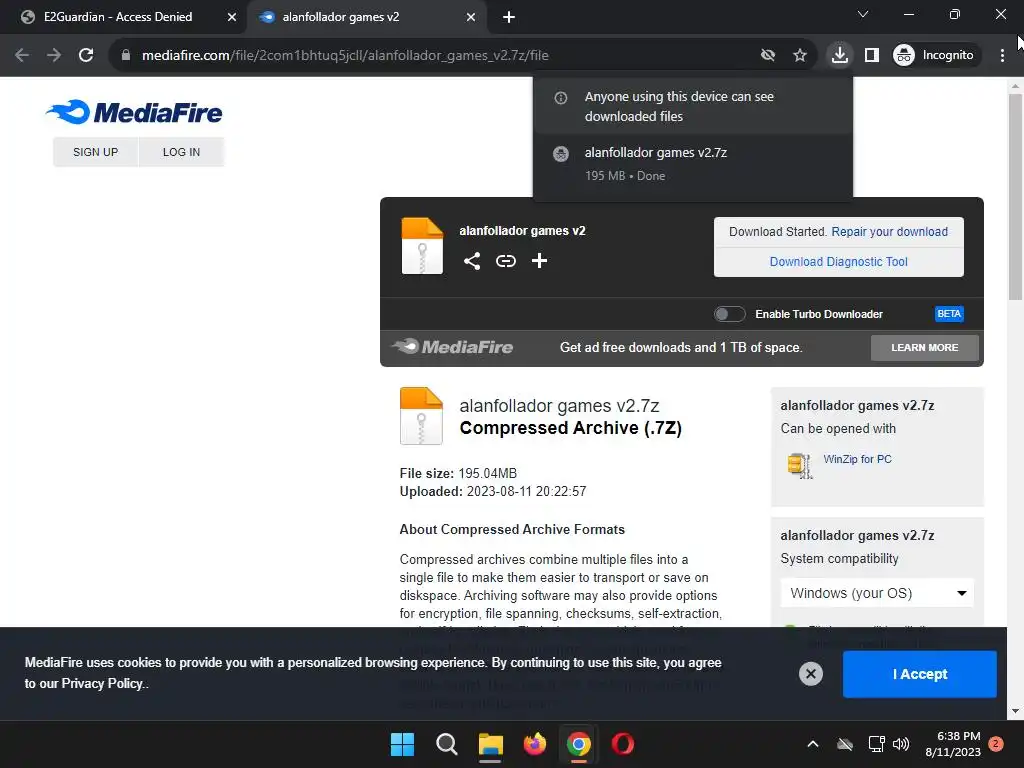Image resolution: width=1024 pixels, height=768 pixels.
Task: Open Windows taskbar search
Action: (x=447, y=744)
